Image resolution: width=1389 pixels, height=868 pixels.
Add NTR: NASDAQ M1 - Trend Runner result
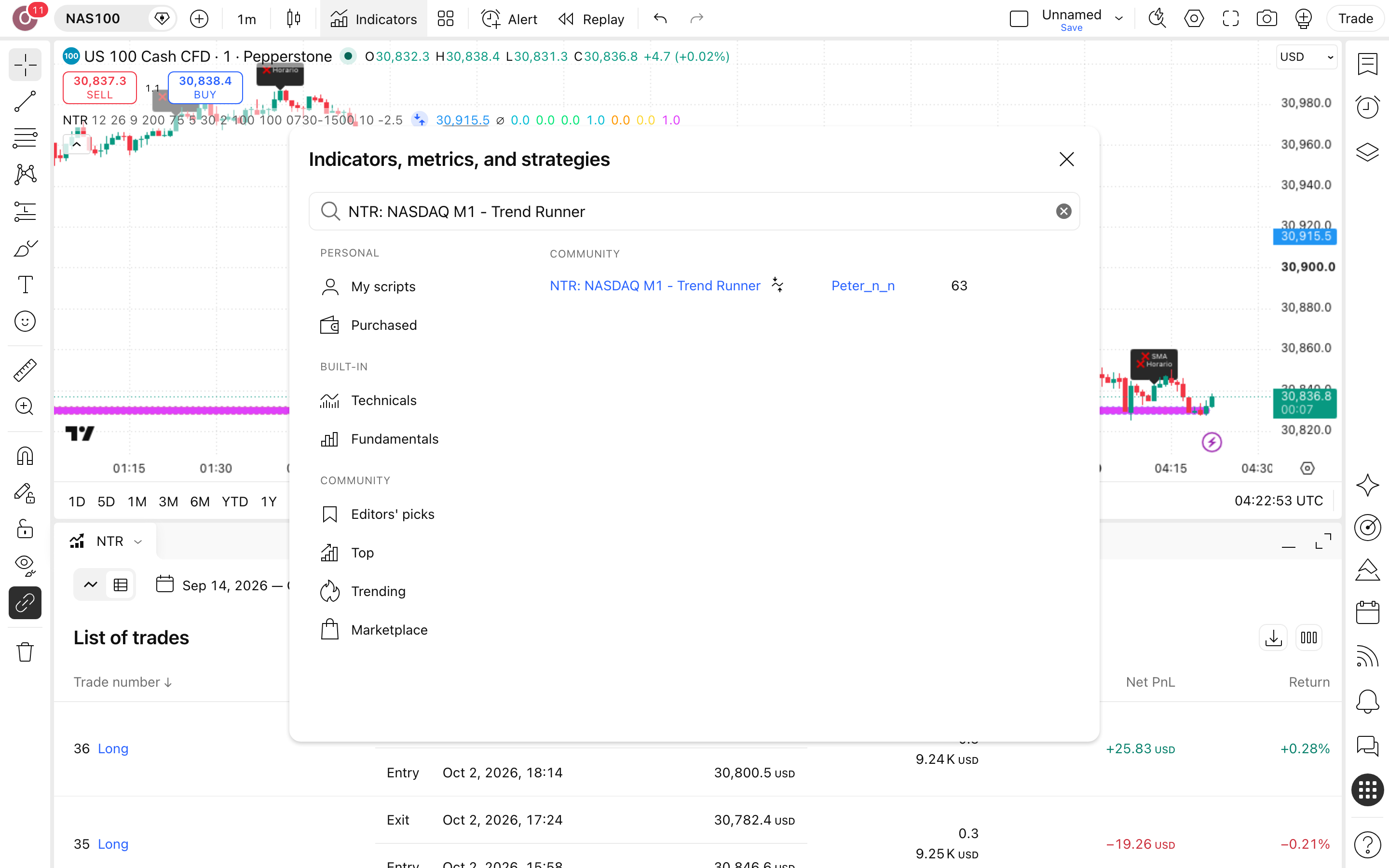655,285
